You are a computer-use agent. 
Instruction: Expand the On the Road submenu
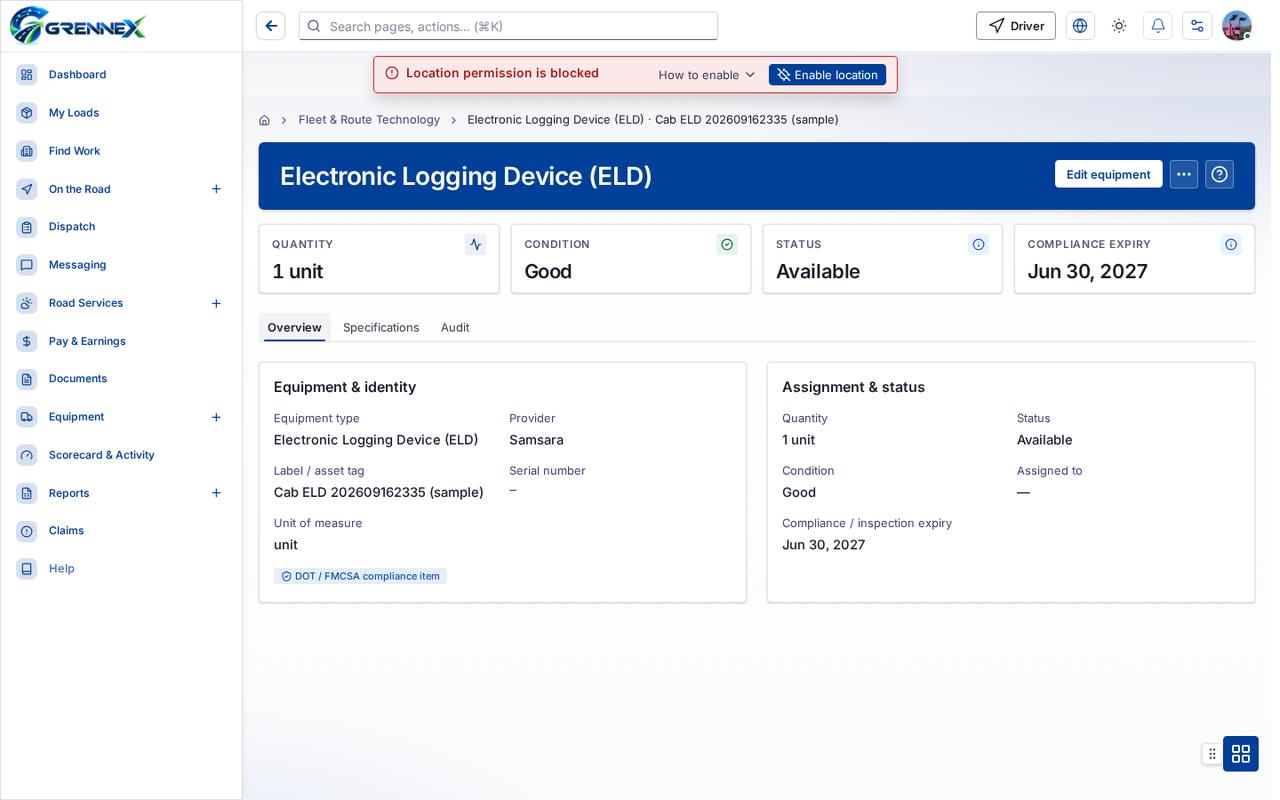pos(216,189)
